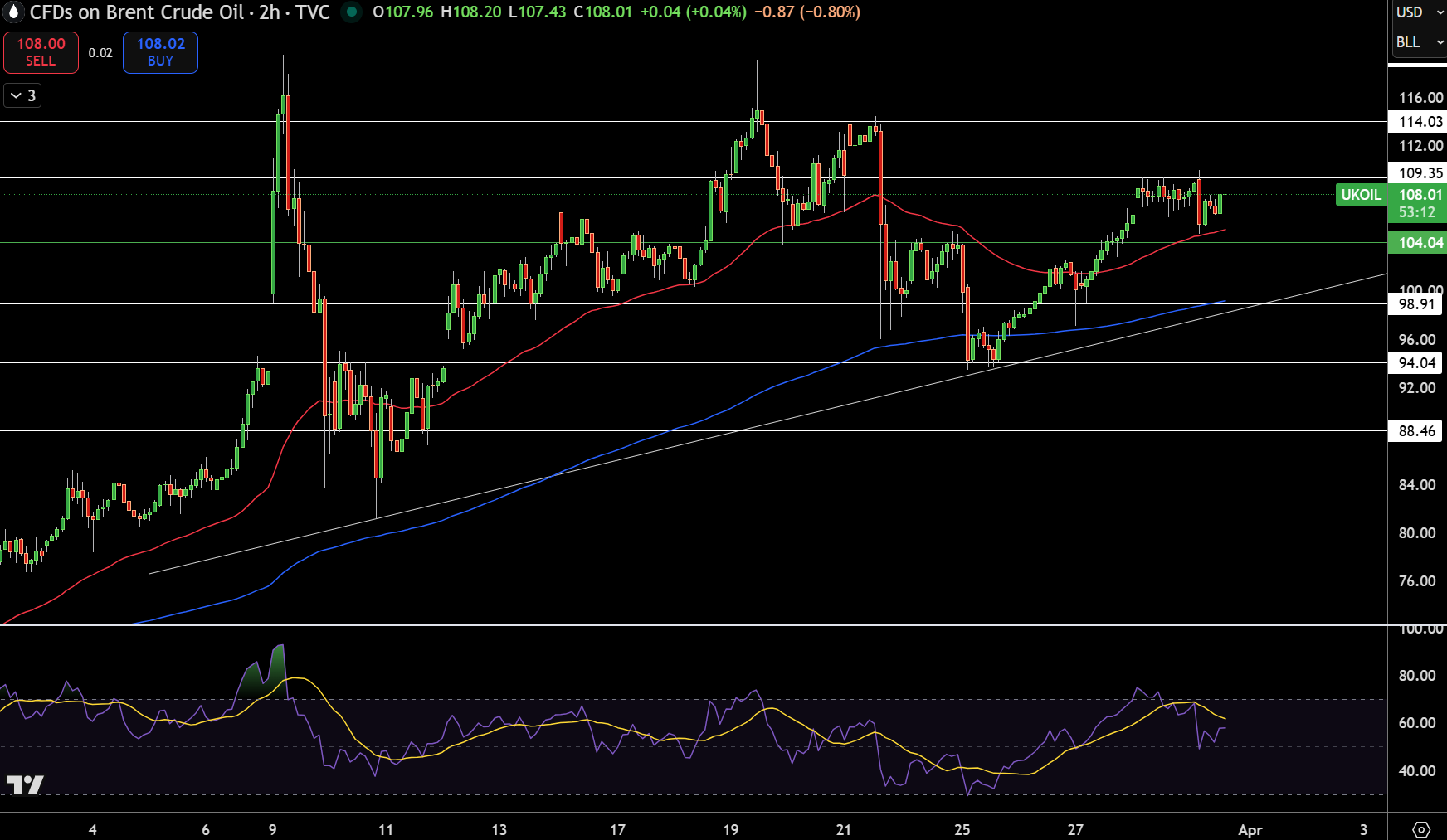Click the 40.00 RSI scale label

point(1417,771)
